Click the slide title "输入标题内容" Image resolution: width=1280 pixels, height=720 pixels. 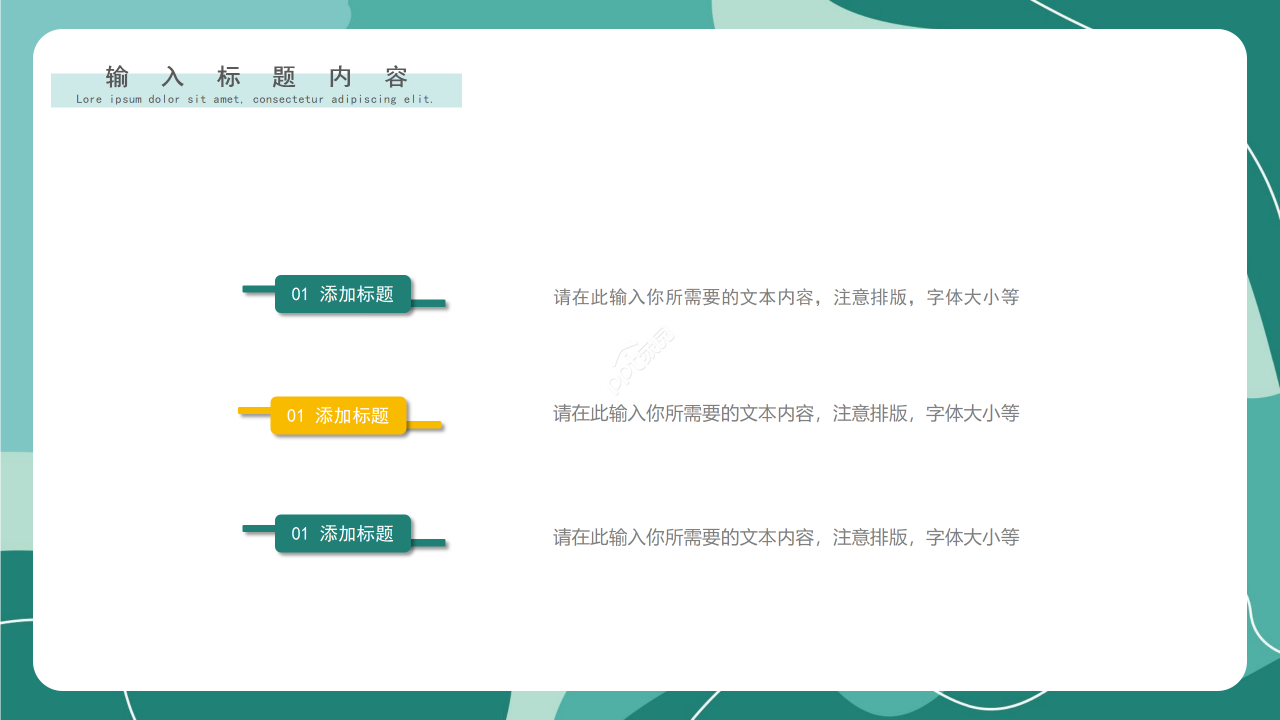point(258,76)
